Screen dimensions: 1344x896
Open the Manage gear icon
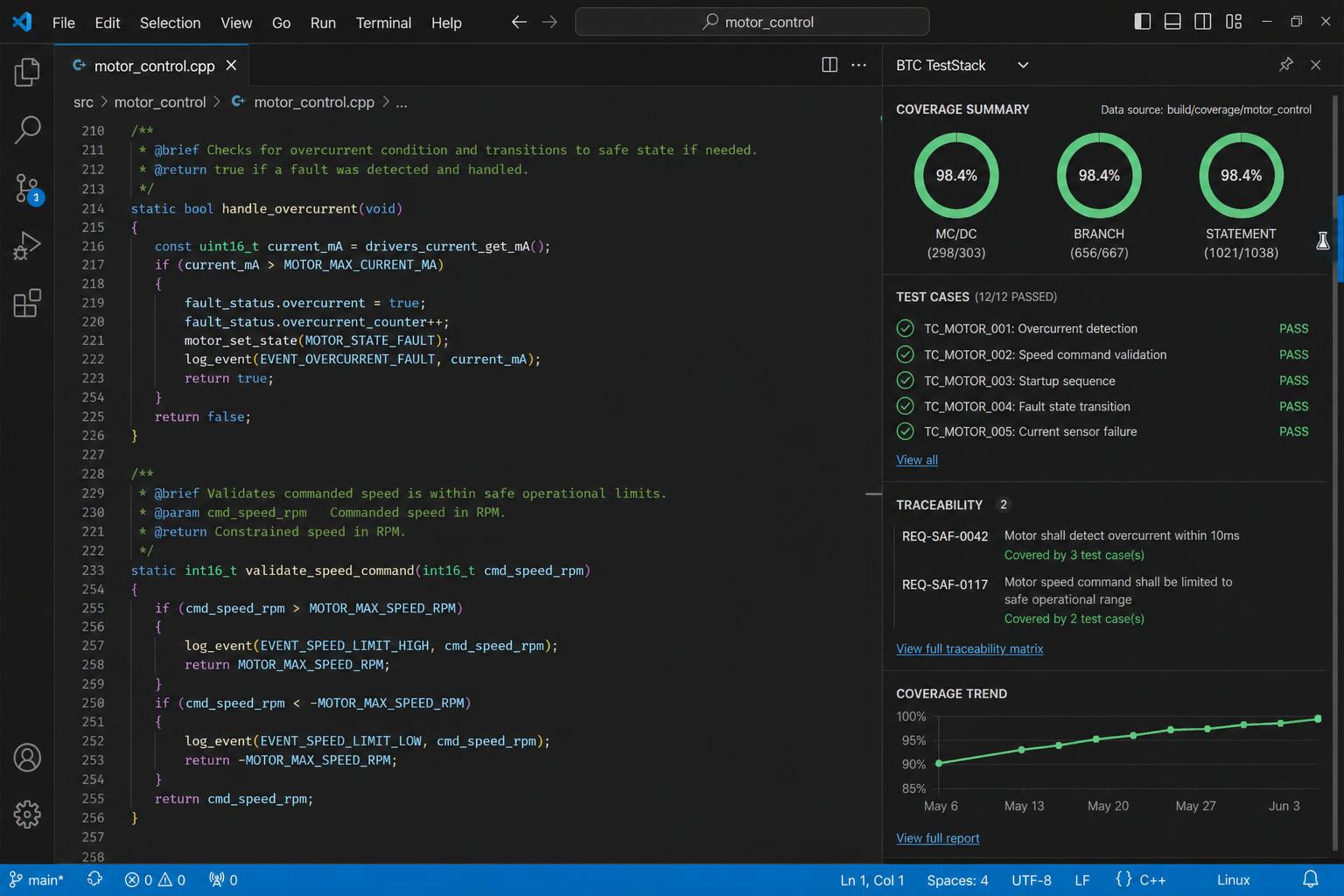point(27,815)
